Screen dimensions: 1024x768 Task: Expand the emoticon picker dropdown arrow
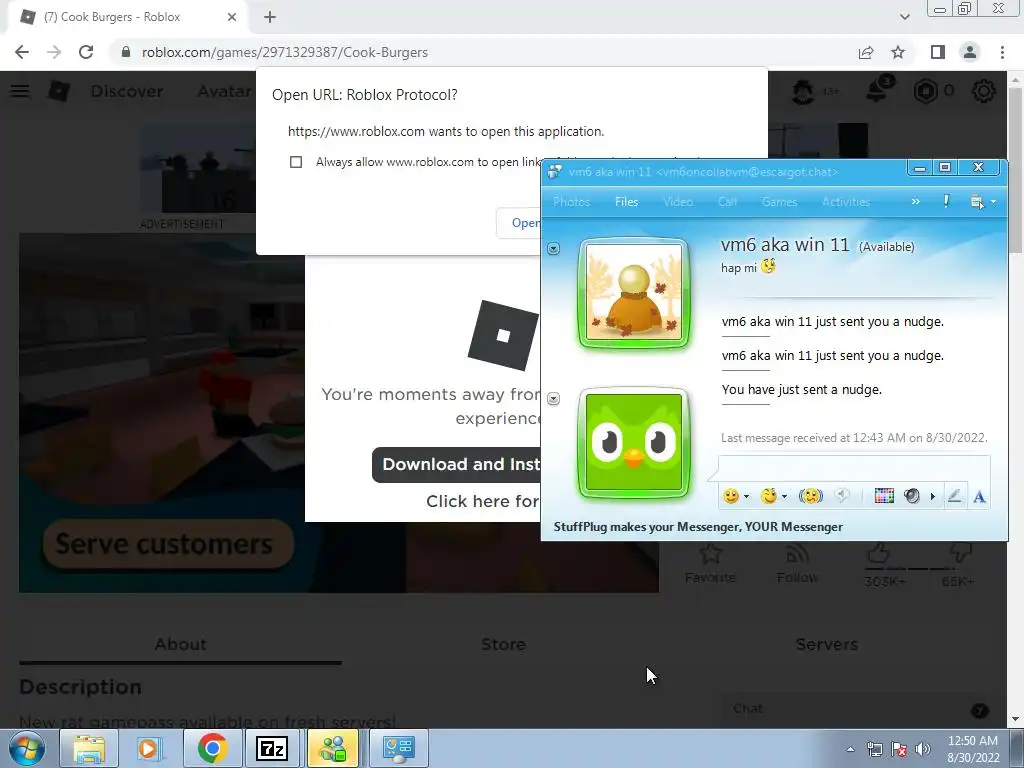[746, 497]
